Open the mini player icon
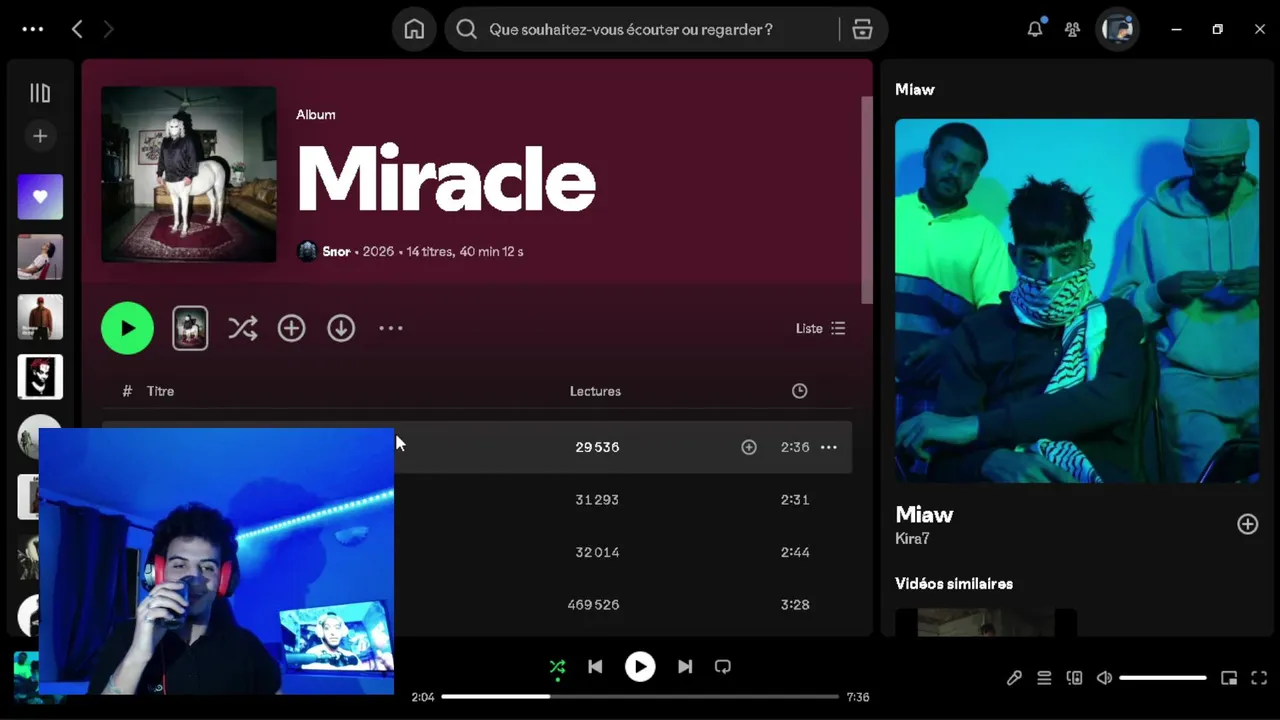The width and height of the screenshot is (1280, 720). [1229, 678]
